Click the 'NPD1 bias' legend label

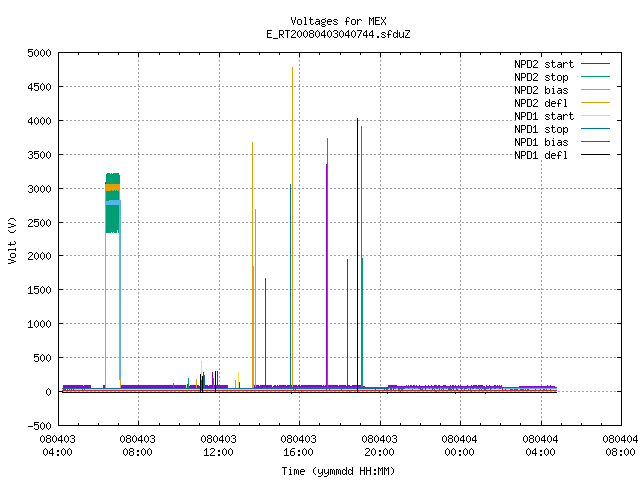(x=541, y=142)
